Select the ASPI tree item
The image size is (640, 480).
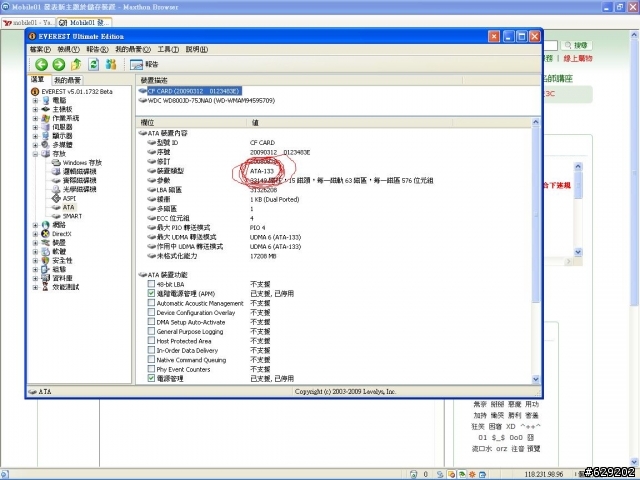[x=69, y=198]
